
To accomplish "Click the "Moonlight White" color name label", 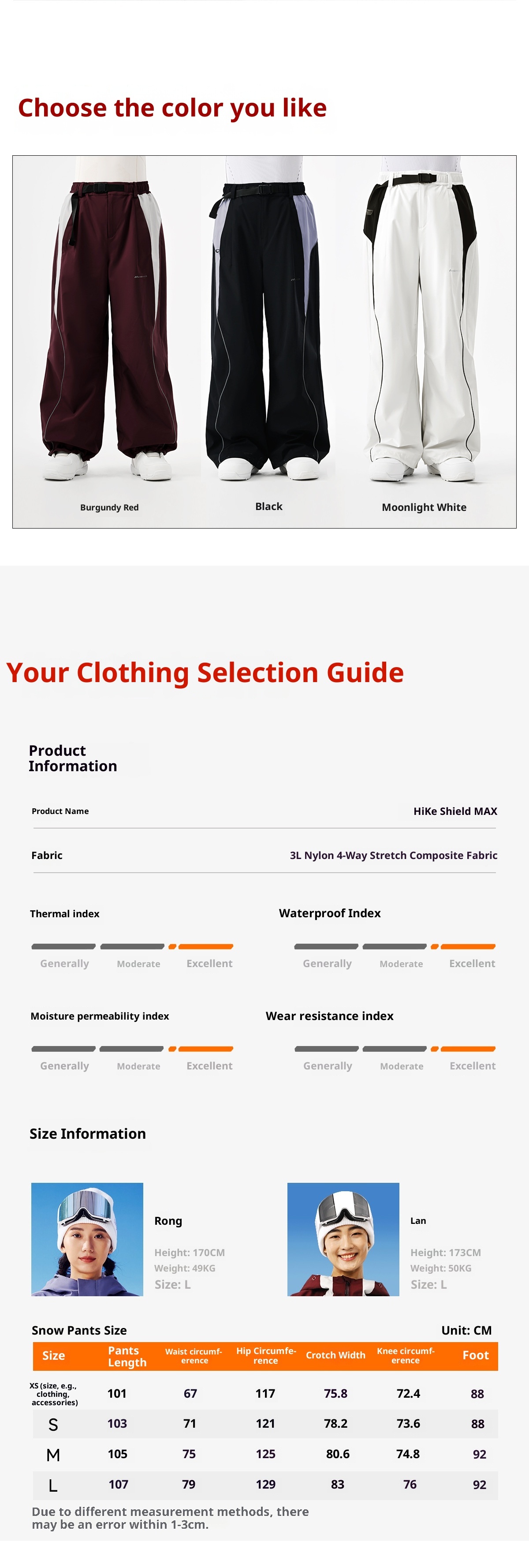I will 424,507.
